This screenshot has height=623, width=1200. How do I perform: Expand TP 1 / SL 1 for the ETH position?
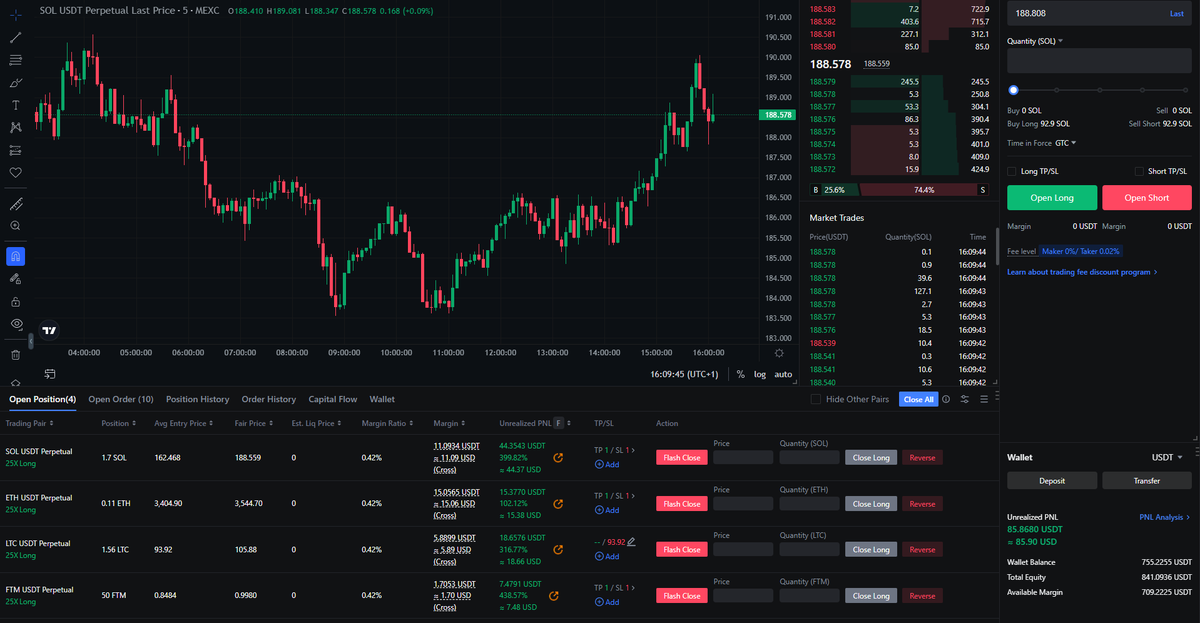click(613, 495)
